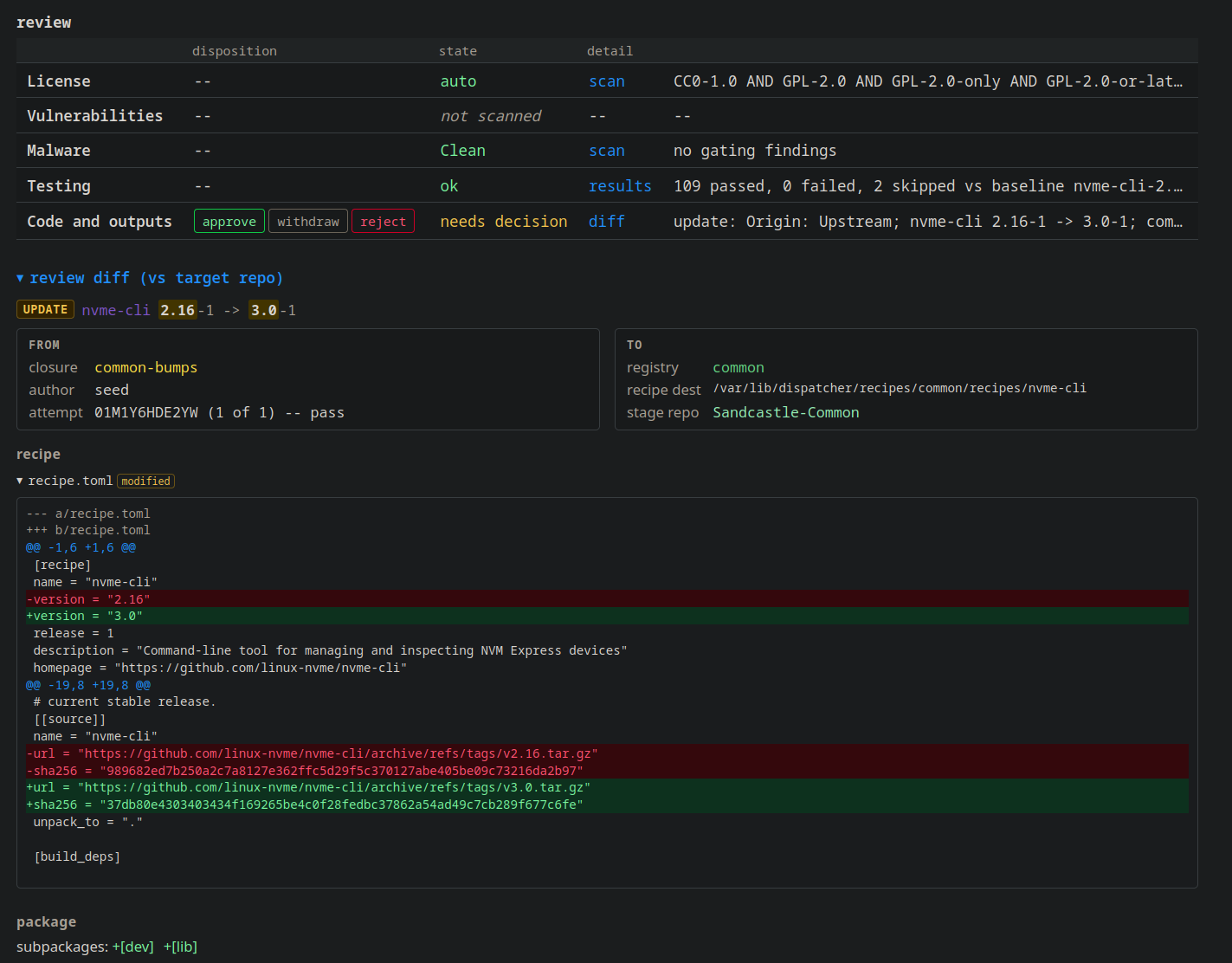
Task: Click the '@@ -1,6 +1,6 @@' hunk header
Action: pos(81,547)
